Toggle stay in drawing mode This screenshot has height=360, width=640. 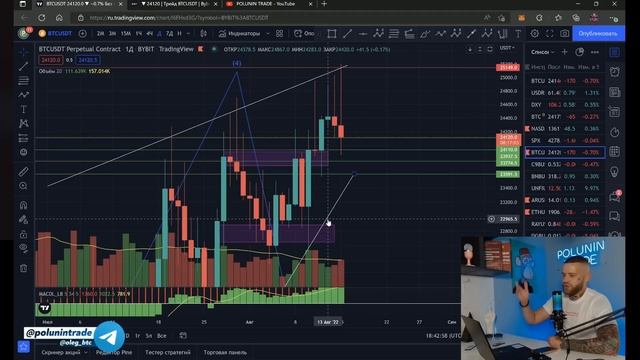[x=24, y=219]
